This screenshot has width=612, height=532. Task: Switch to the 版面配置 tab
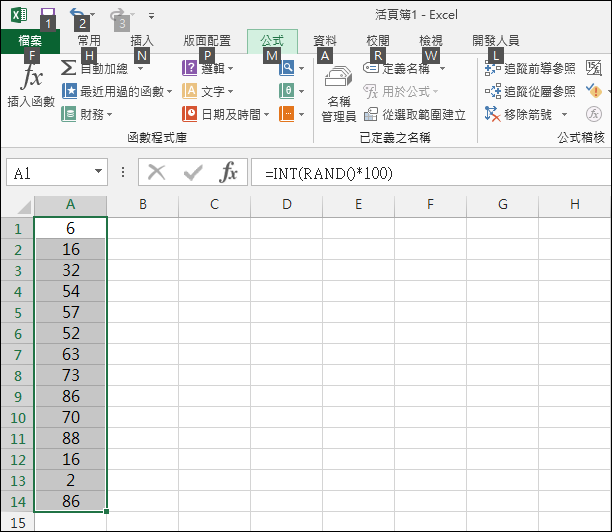207,41
